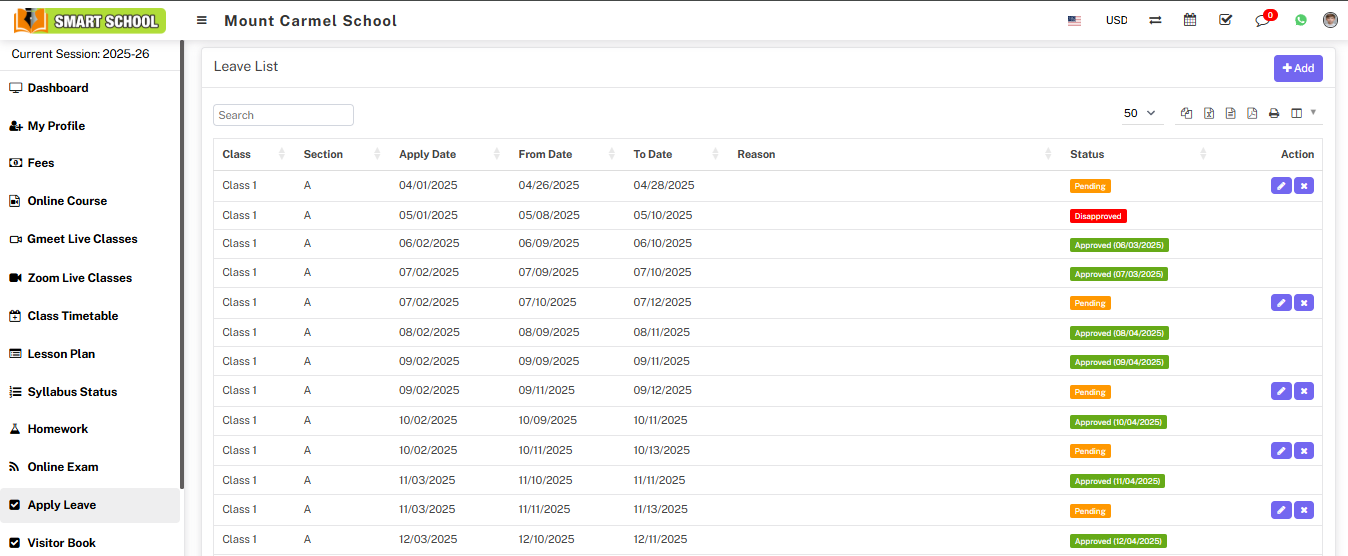The image size is (1348, 556).
Task: Open the 50 rows-per-page dropdown
Action: pos(1139,114)
